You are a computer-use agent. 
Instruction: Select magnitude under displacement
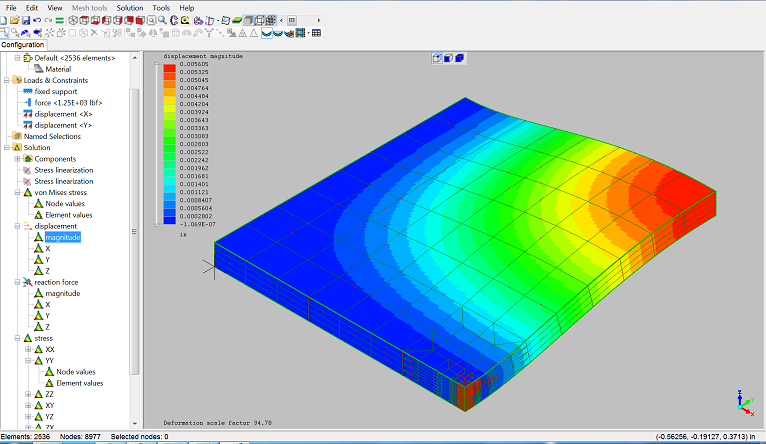[63, 237]
